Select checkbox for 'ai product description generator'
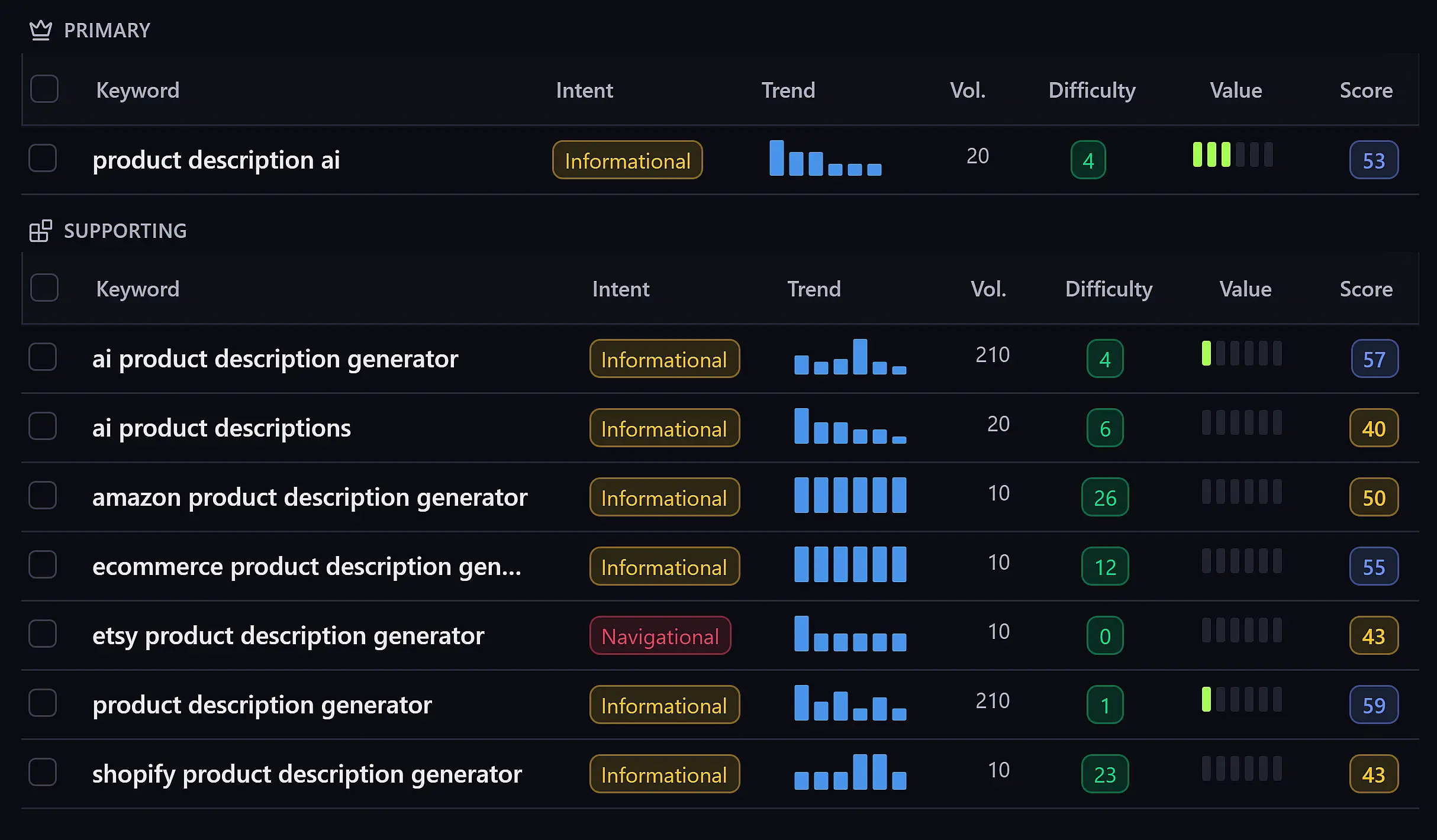1437x840 pixels. pyautogui.click(x=43, y=357)
